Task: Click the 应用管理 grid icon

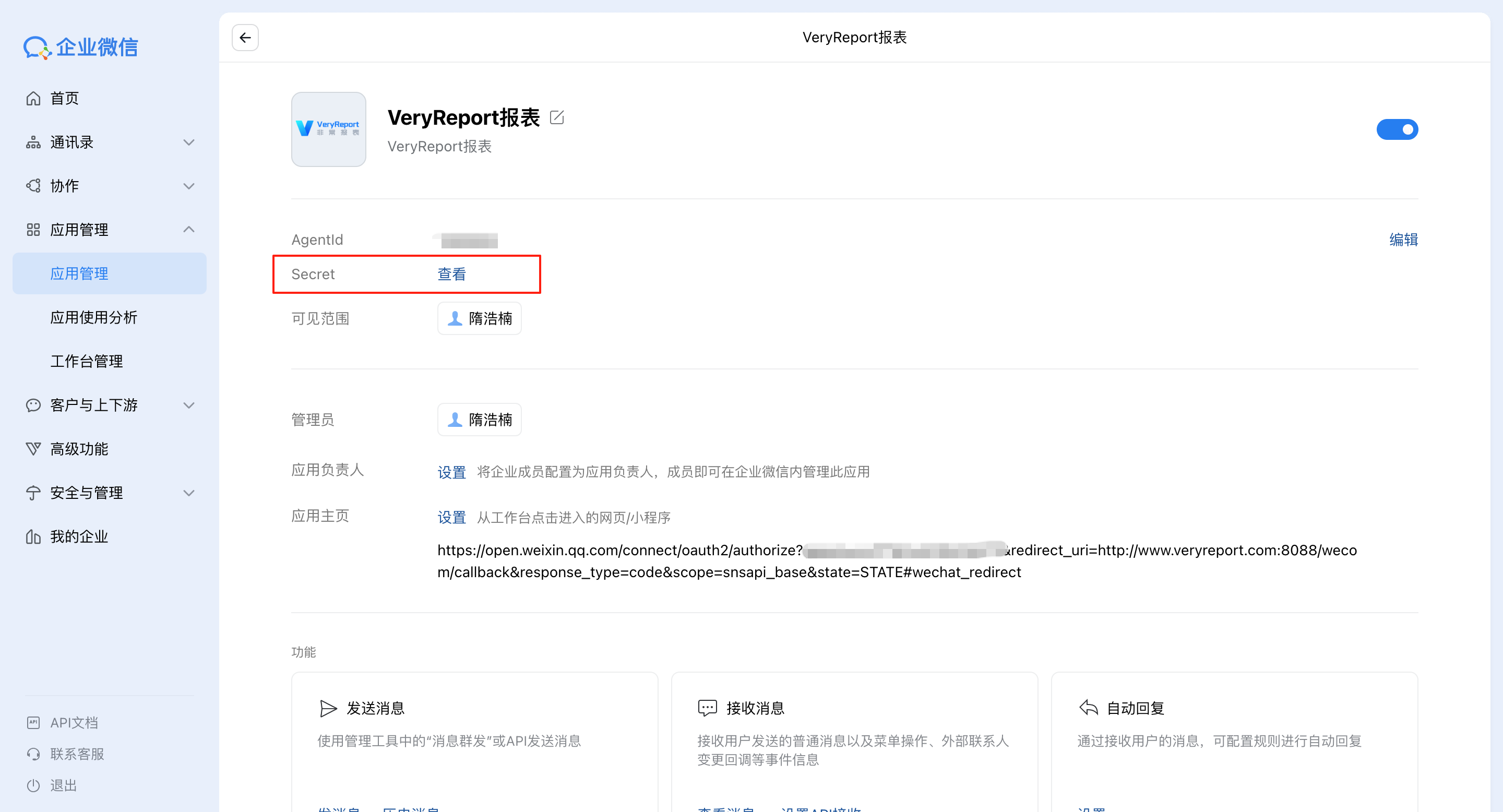Action: pos(33,230)
